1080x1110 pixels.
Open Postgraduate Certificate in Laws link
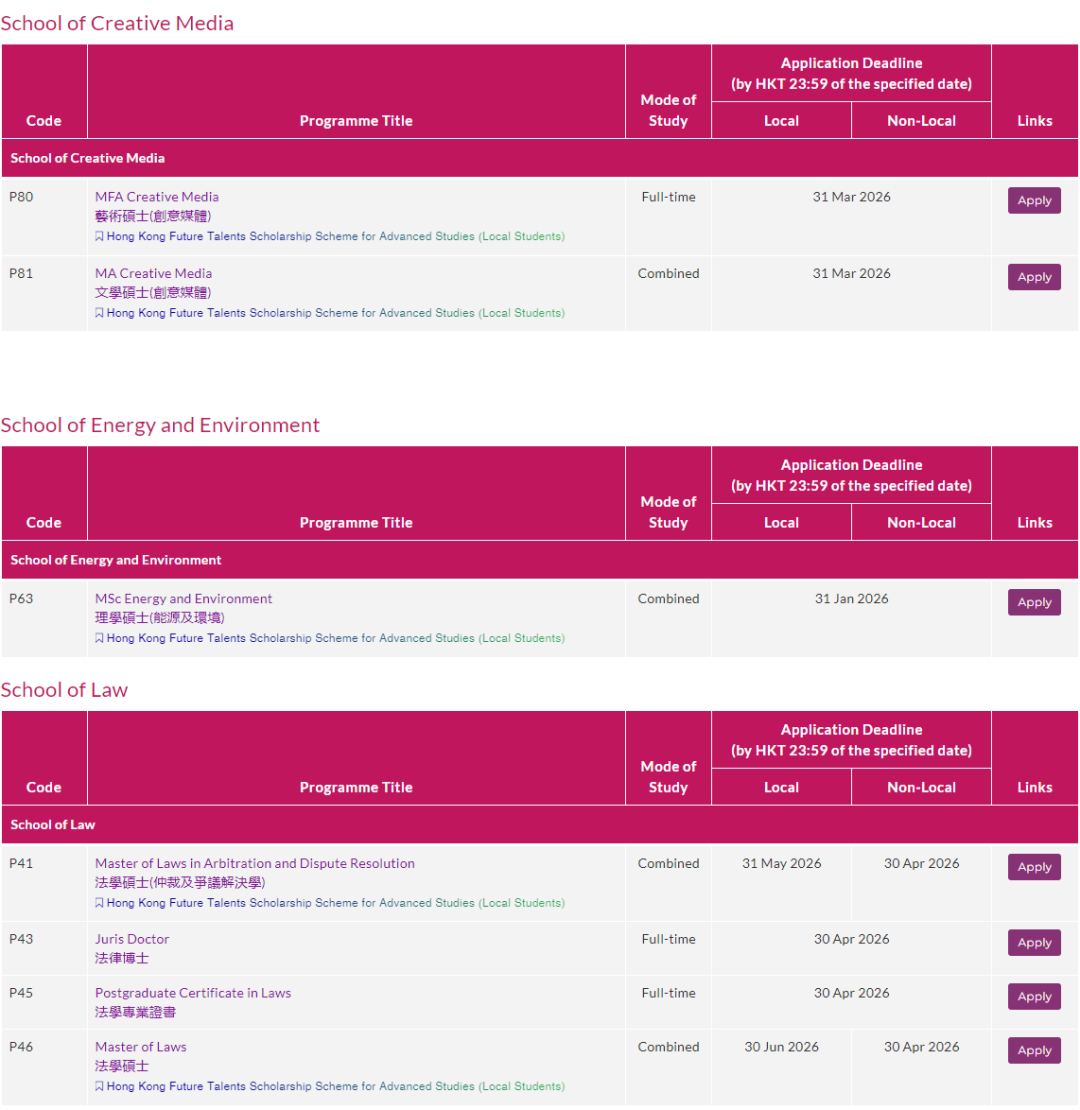[193, 993]
